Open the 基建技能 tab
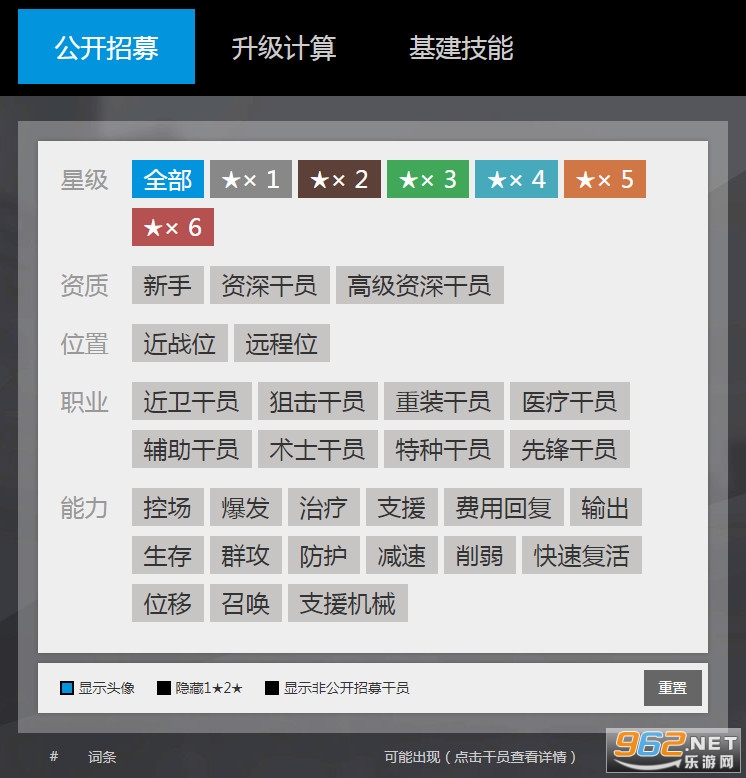This screenshot has width=746, height=778. 461,48
